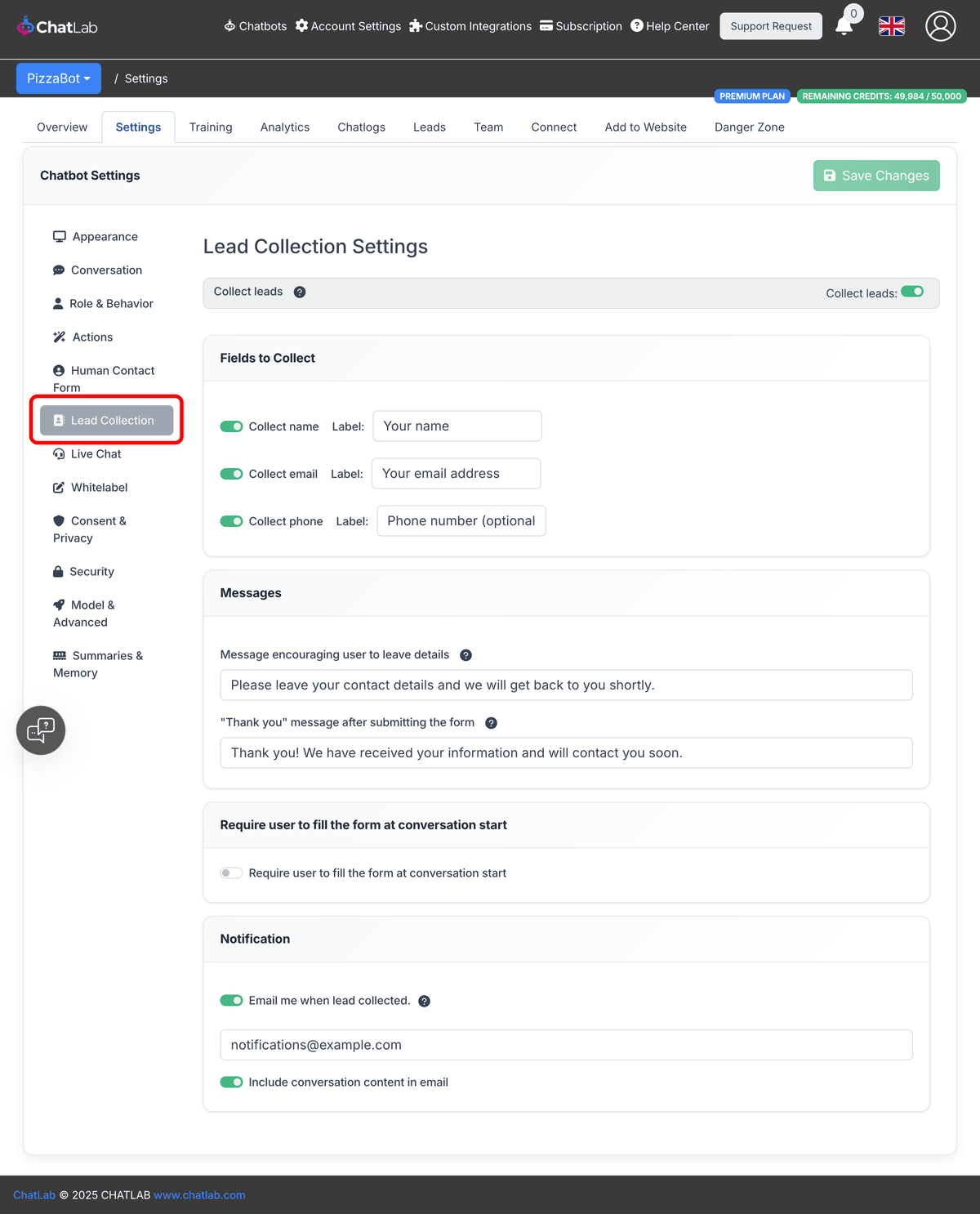Image resolution: width=980 pixels, height=1214 pixels.
Task: Switch to the Analytics tab
Action: click(x=284, y=127)
